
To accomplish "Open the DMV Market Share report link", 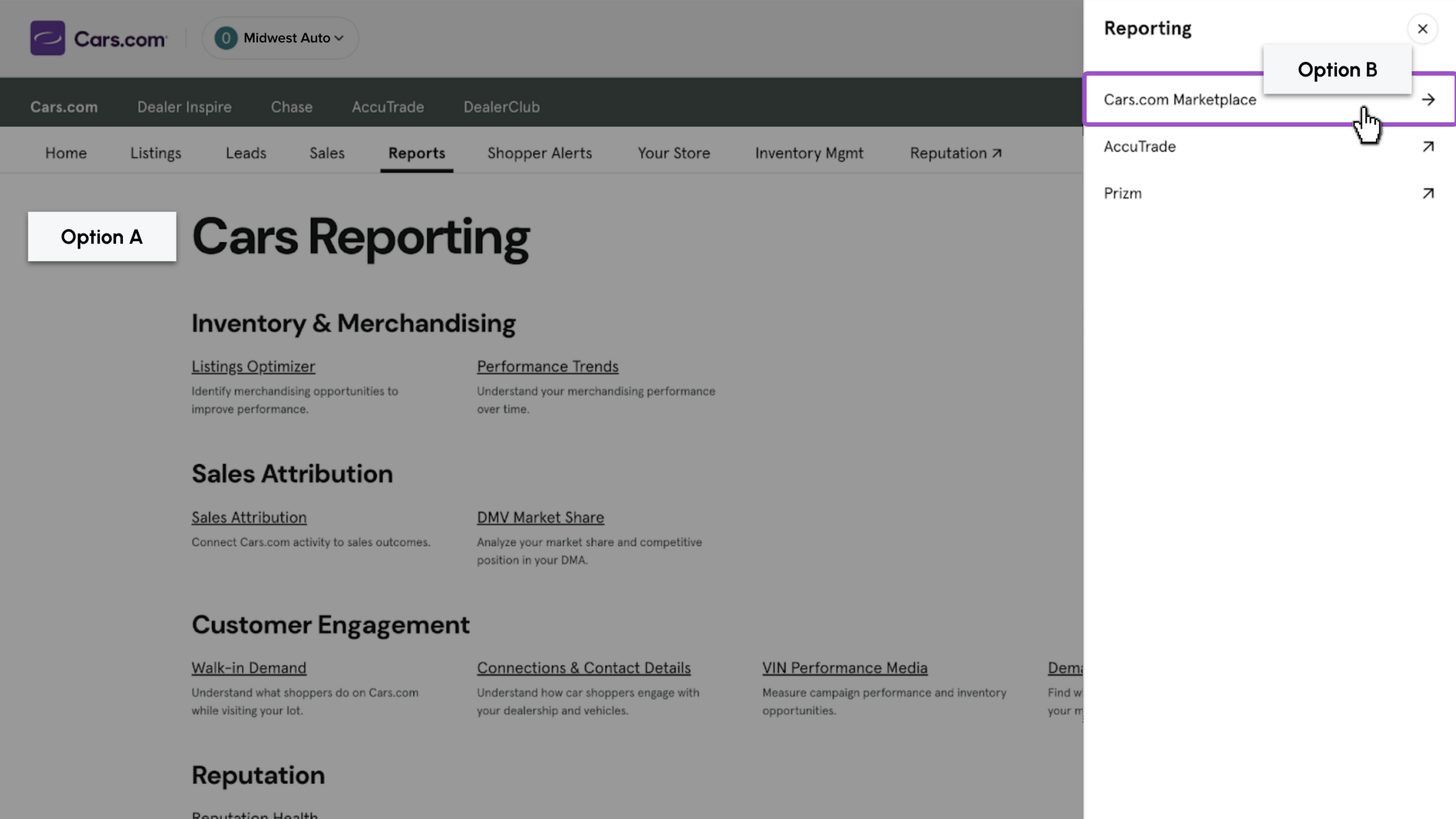I will 540,518.
